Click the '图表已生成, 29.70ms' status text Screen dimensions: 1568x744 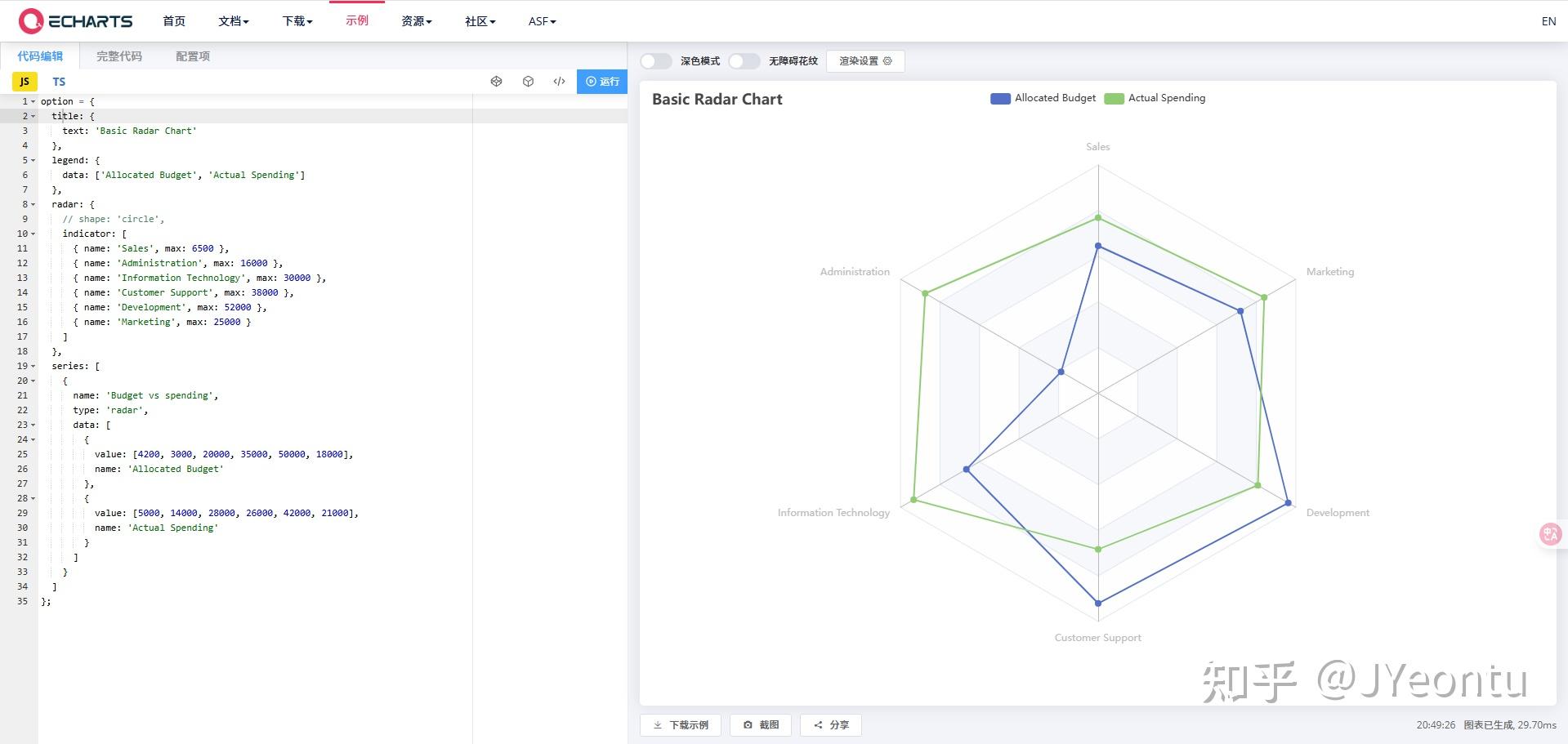point(1510,725)
